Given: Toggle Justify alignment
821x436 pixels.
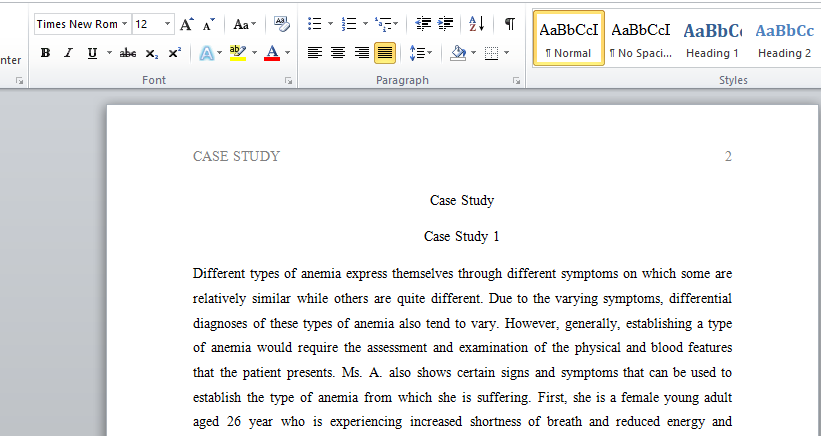Looking at the screenshot, I should coord(385,53).
